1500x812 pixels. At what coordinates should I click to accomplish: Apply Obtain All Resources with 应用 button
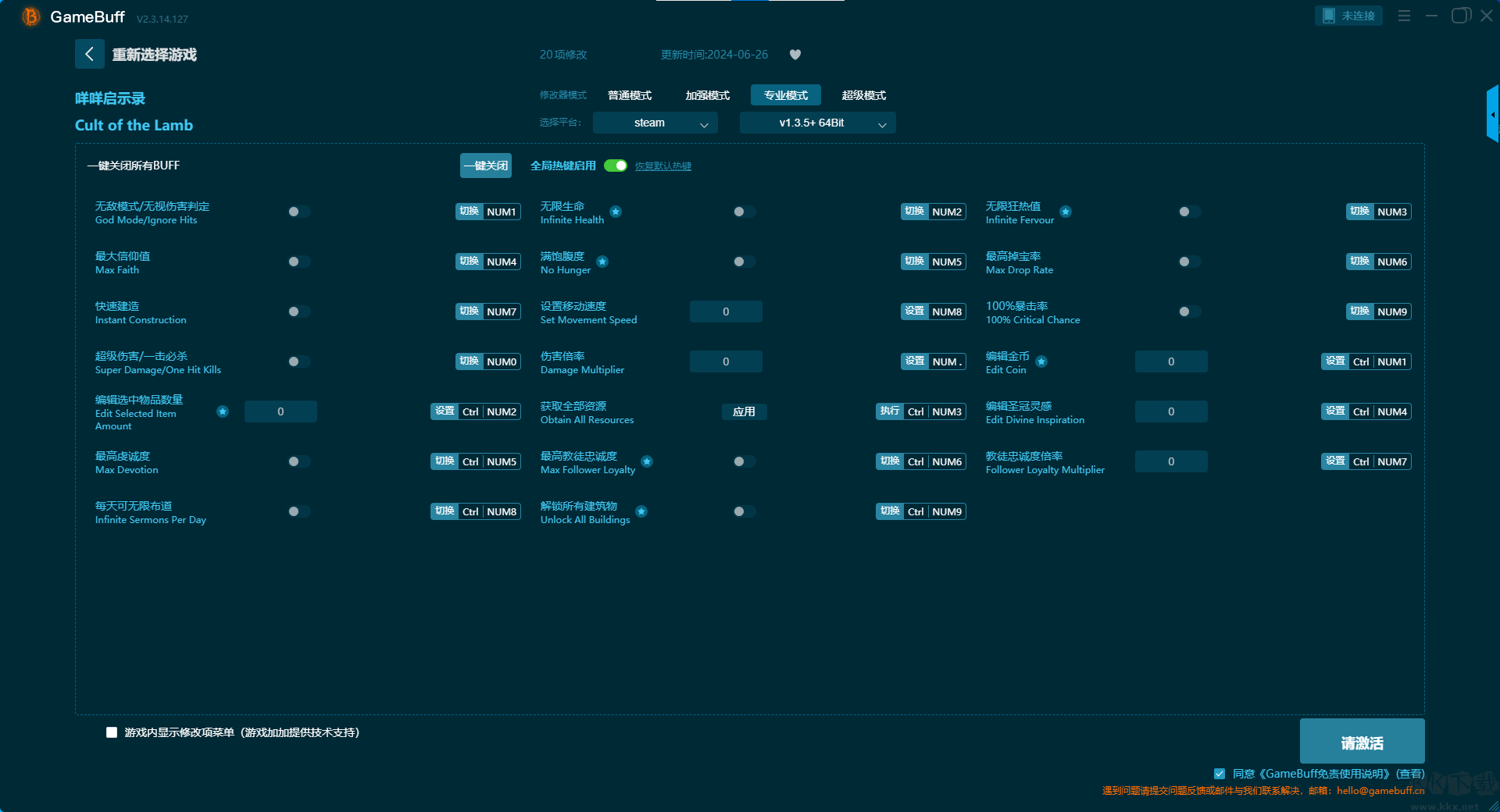pos(745,411)
